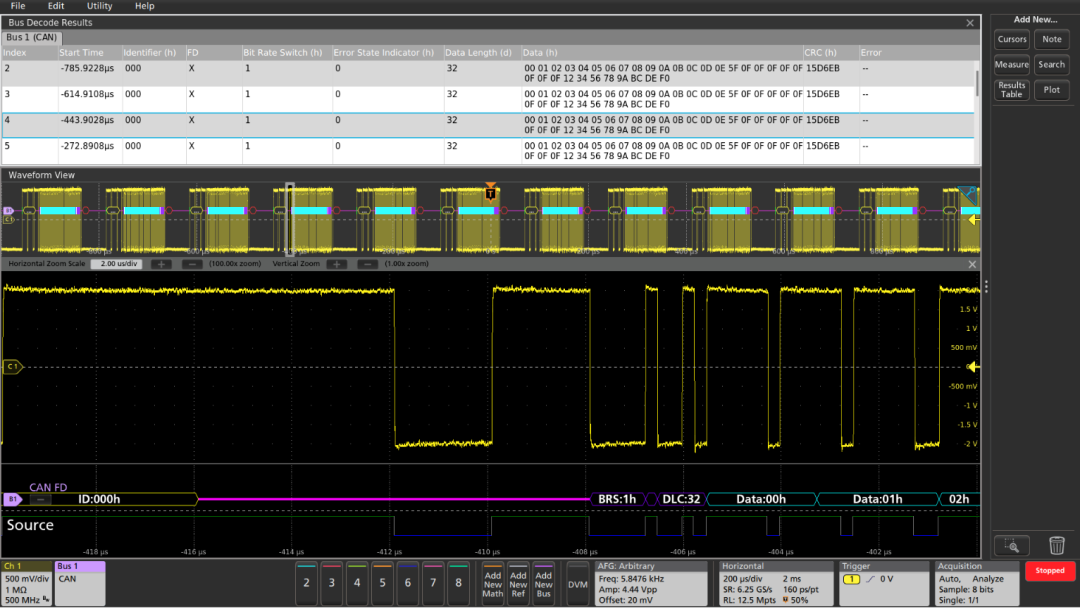Add New Ref waveform
Viewport: 1080px width, 609px height.
click(518, 584)
